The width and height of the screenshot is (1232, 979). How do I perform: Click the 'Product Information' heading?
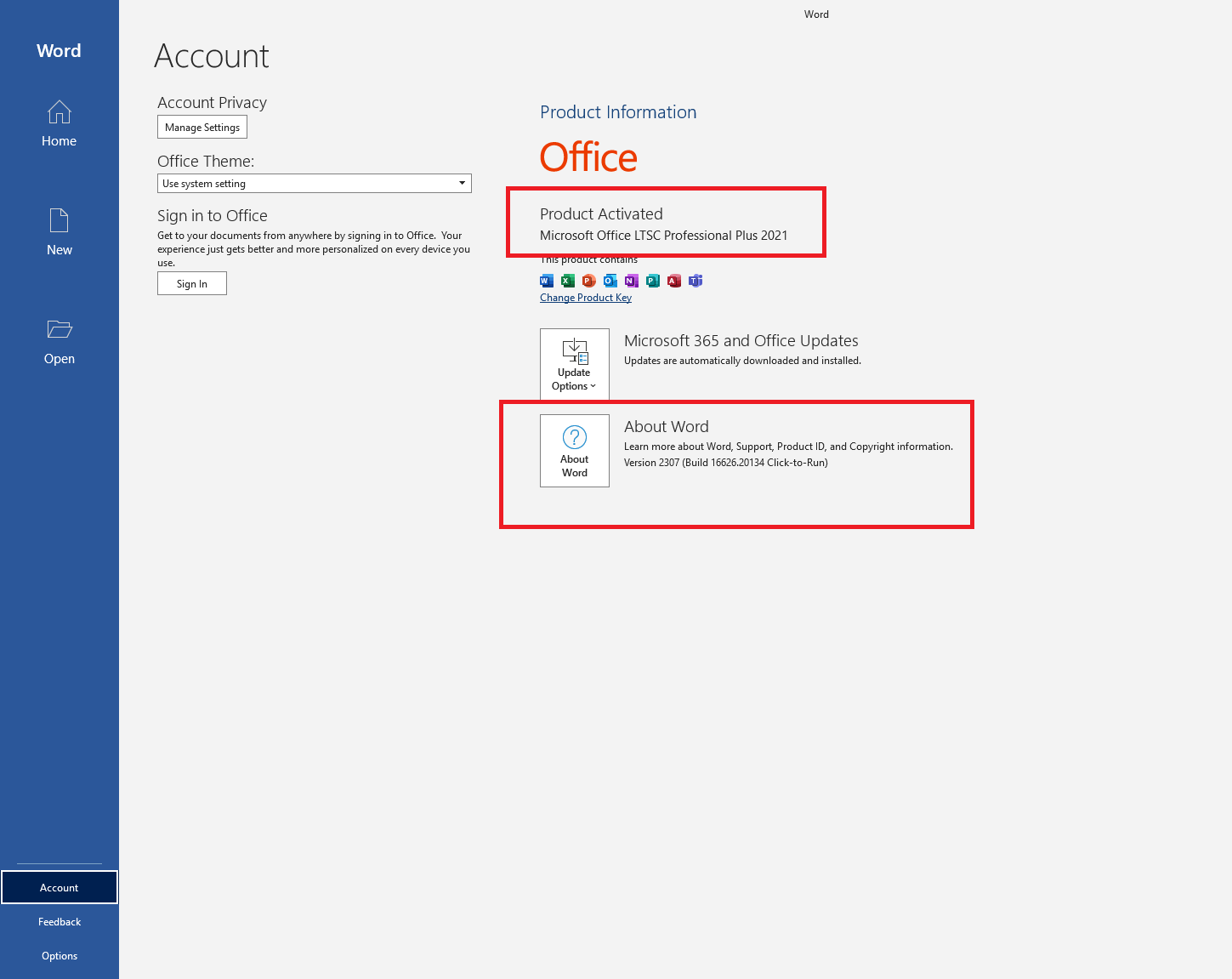[x=618, y=112]
